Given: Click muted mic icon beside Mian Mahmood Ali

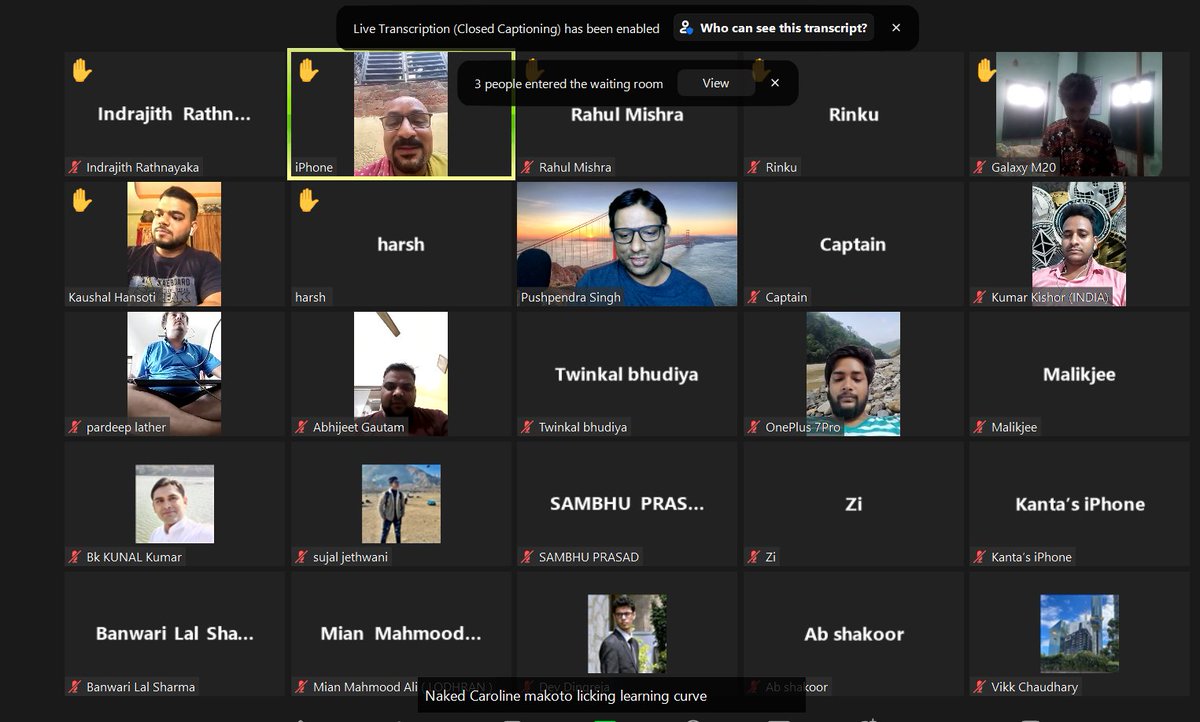Looking at the screenshot, I should click(x=301, y=687).
